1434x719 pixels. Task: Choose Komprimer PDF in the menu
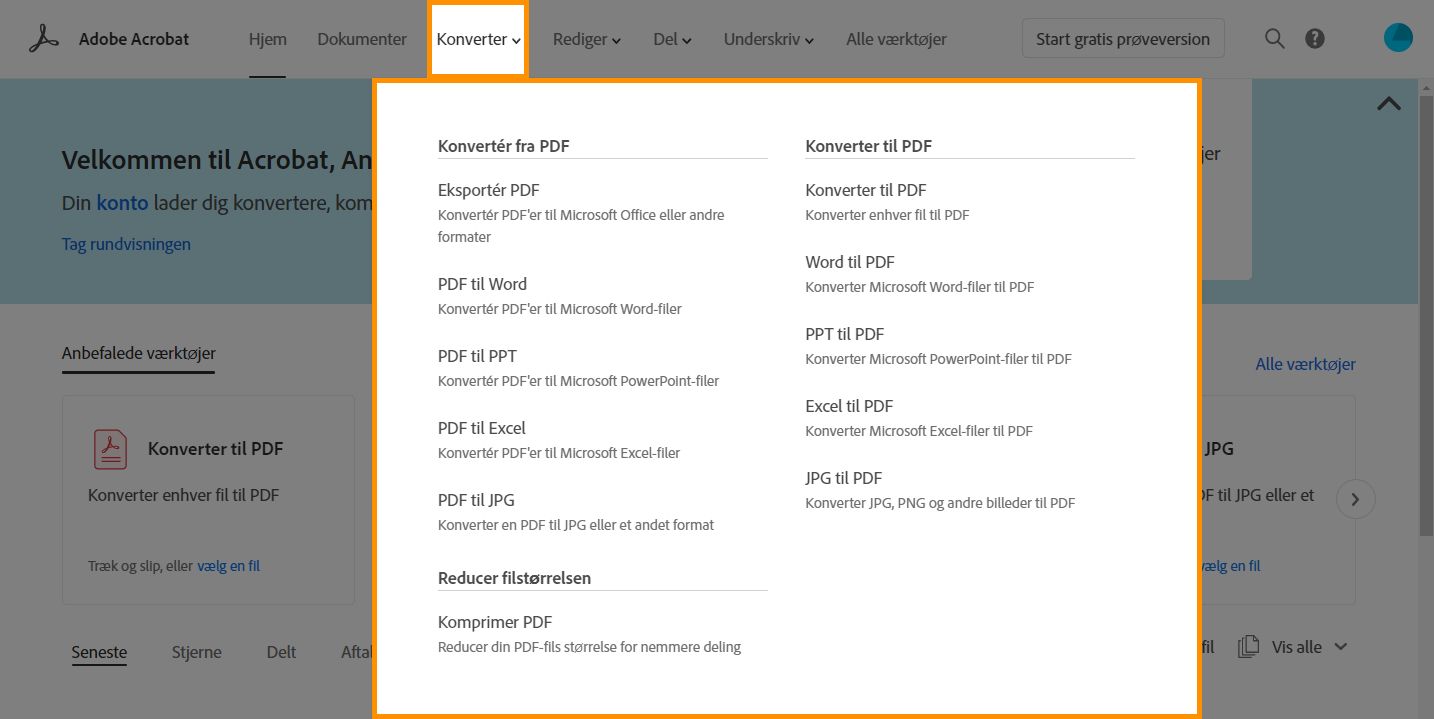click(495, 622)
